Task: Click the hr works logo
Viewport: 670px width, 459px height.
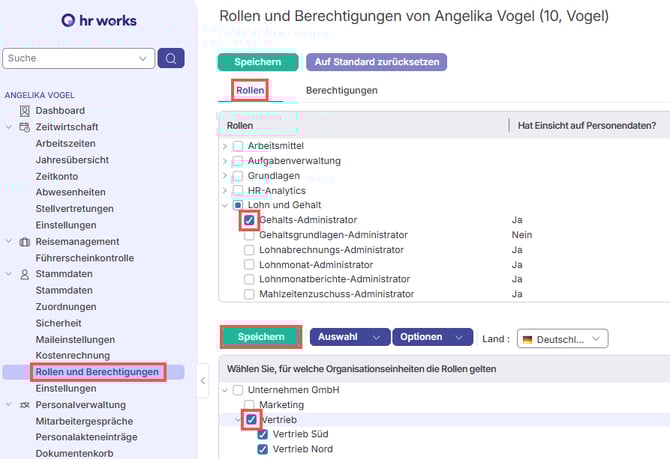Action: click(x=99, y=20)
